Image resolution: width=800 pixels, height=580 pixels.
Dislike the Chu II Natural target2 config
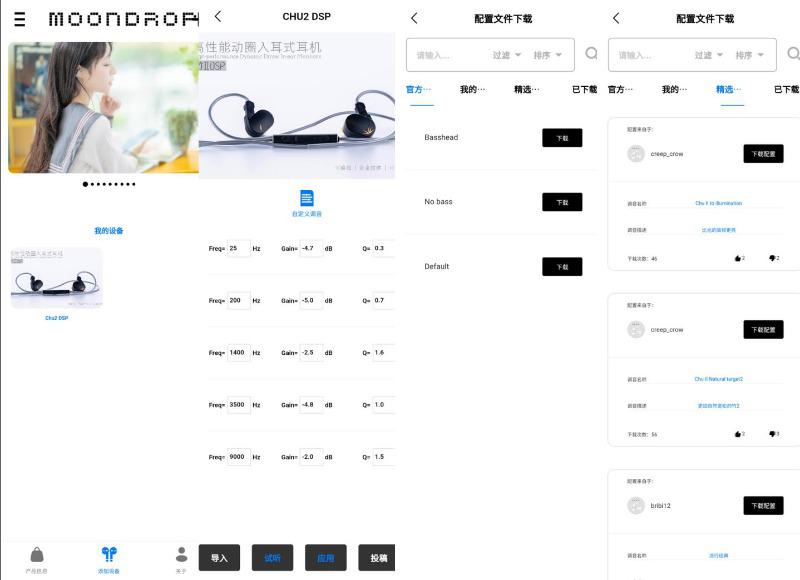click(x=772, y=434)
